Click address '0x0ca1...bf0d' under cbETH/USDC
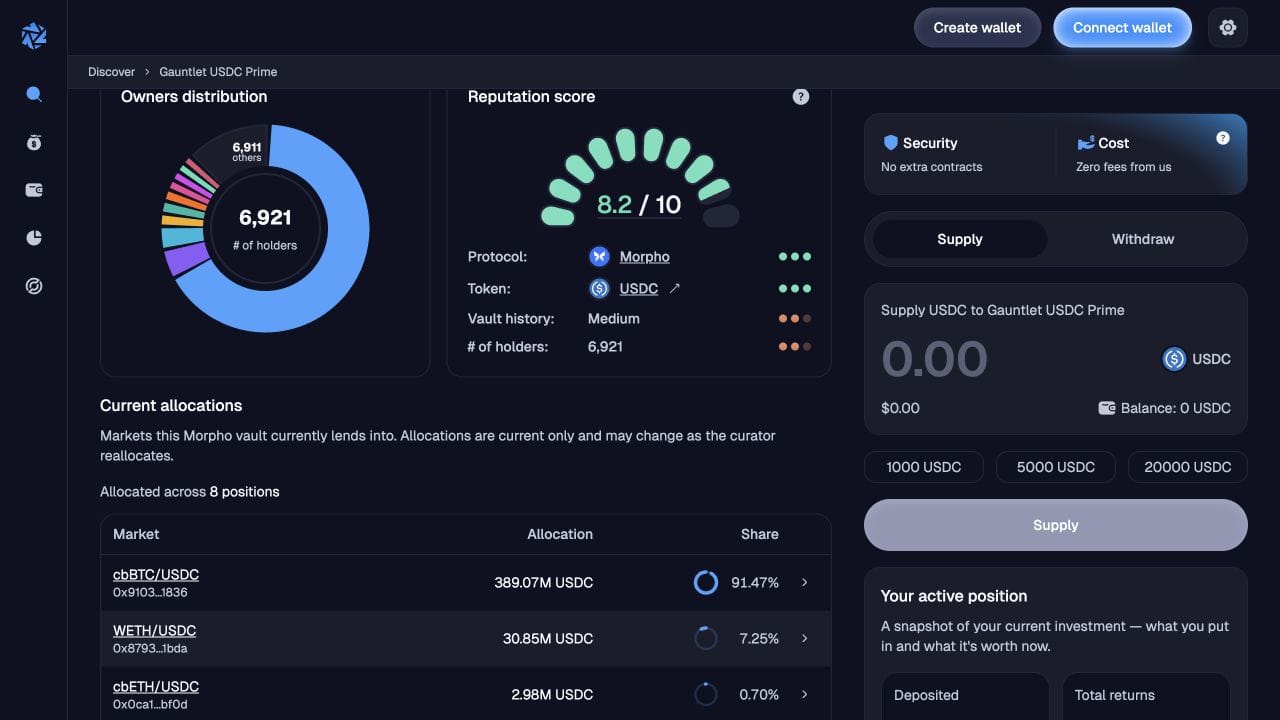This screenshot has height=720, width=1280. click(150, 704)
